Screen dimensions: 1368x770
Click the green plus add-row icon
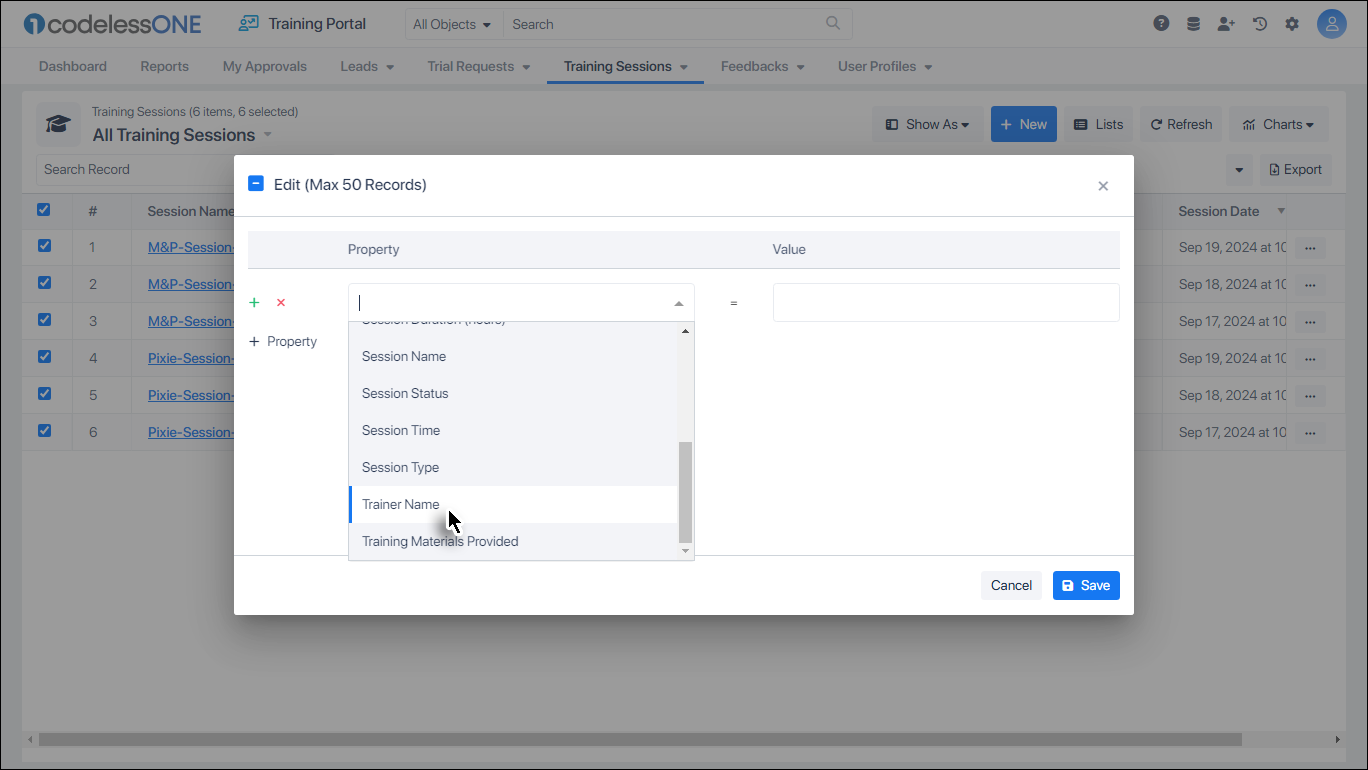point(254,303)
